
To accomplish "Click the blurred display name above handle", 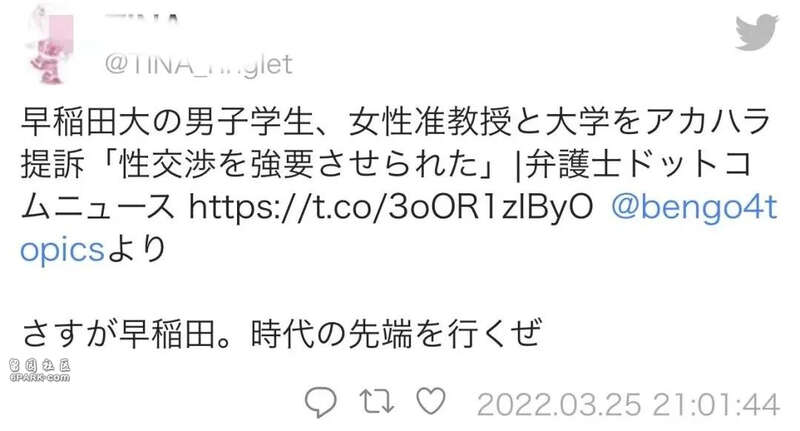I will pyautogui.click(x=142, y=18).
